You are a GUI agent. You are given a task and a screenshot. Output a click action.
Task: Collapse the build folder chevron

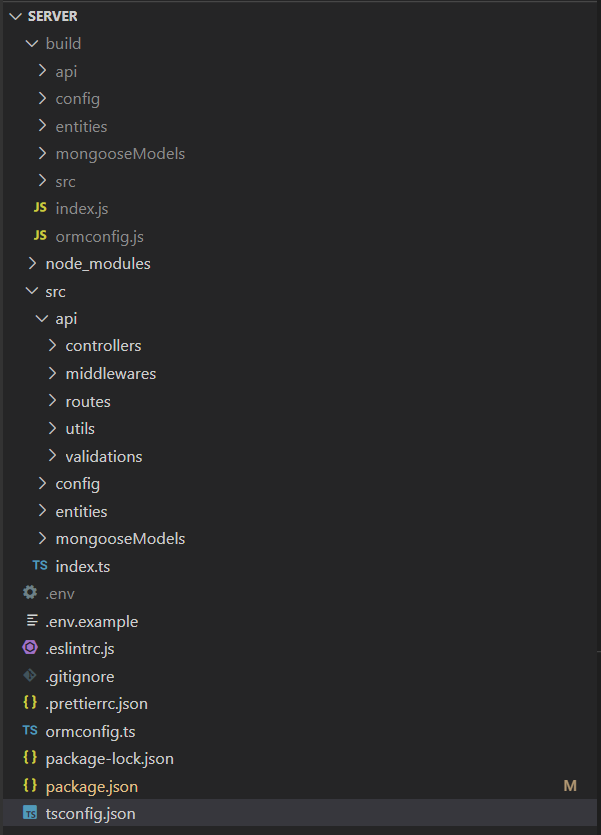[x=32, y=43]
